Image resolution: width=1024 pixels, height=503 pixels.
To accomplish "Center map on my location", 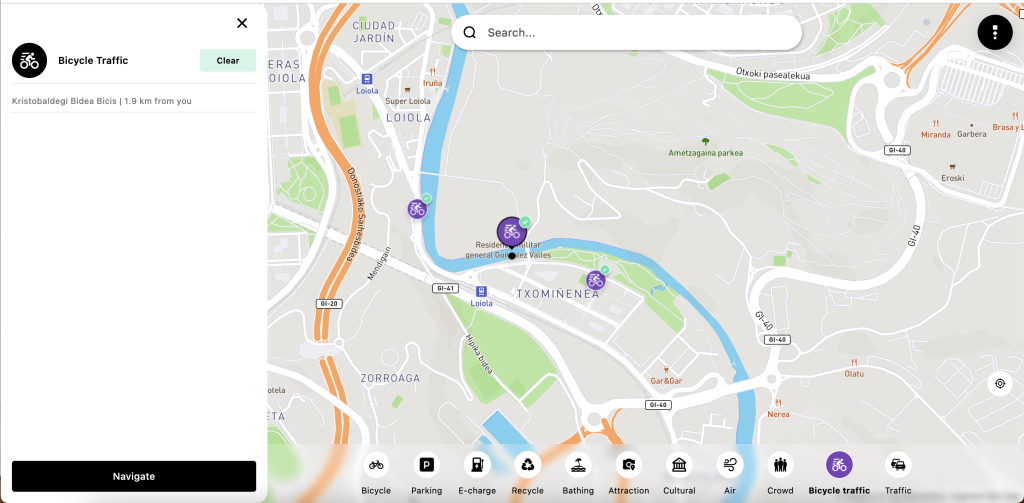I will tap(1000, 383).
